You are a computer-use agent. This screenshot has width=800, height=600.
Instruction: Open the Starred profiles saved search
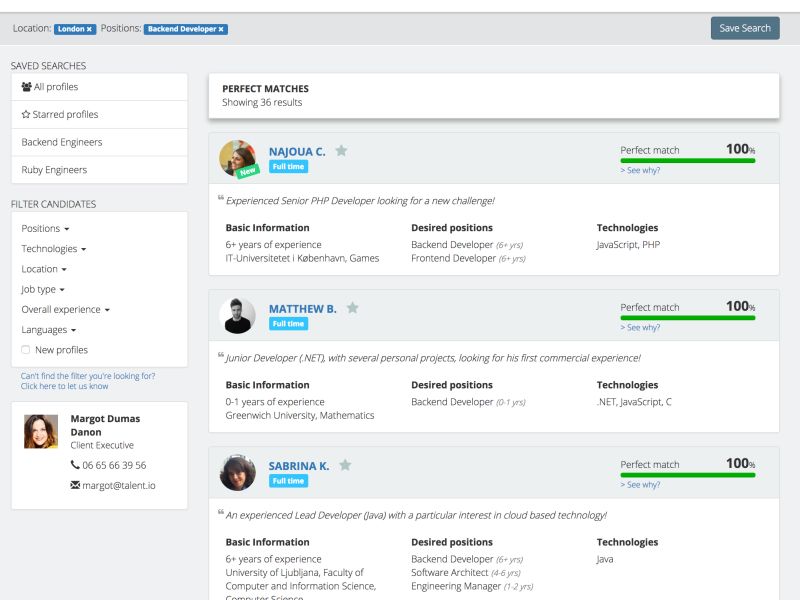(60, 115)
